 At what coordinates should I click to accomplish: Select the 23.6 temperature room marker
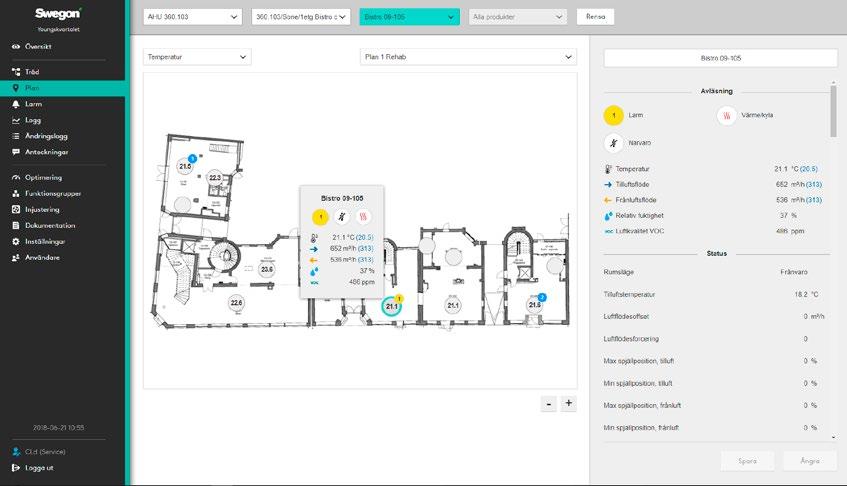click(x=267, y=269)
